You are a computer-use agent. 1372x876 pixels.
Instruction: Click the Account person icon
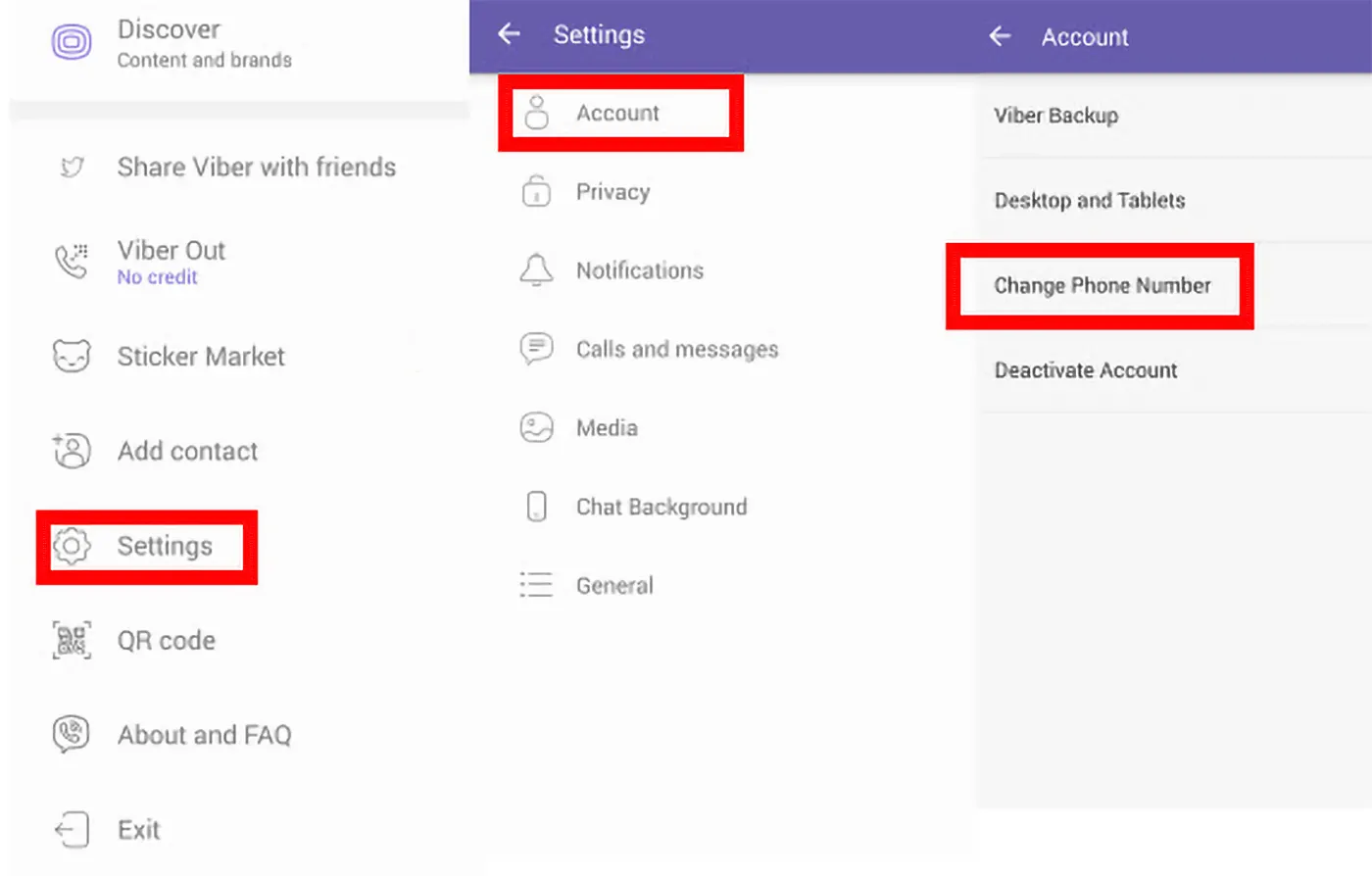(x=536, y=113)
